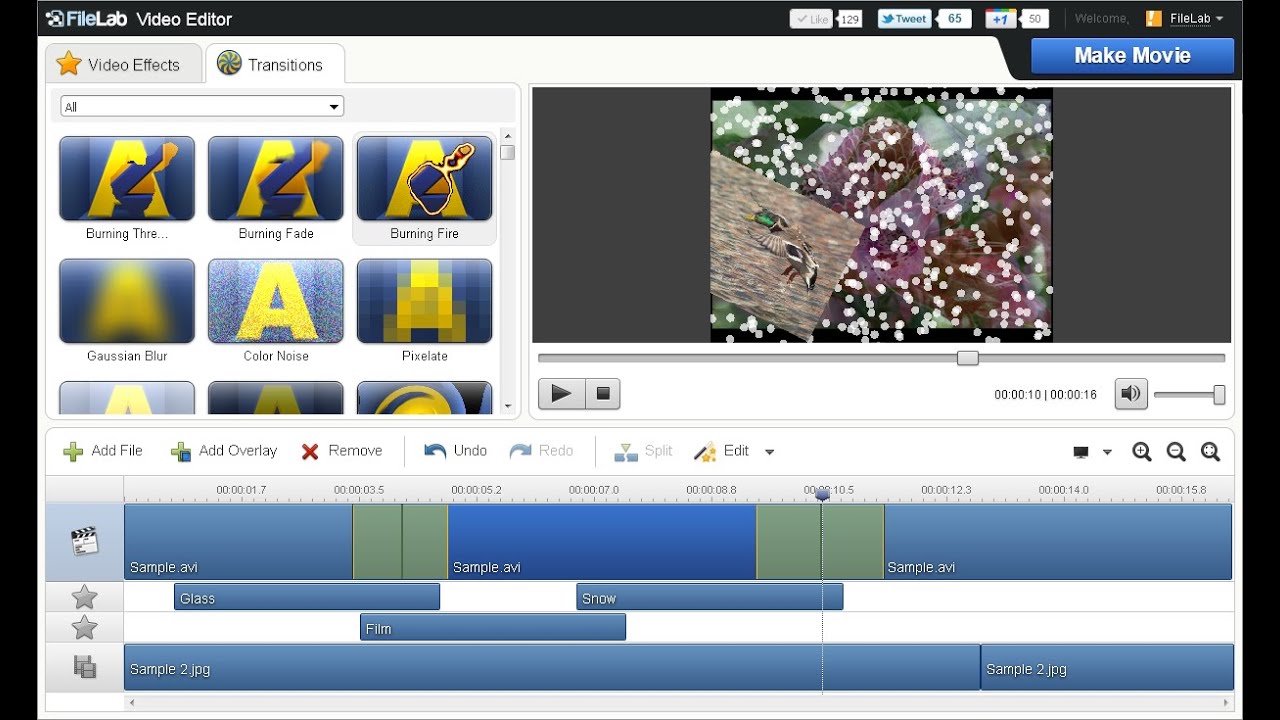Click the Like count 129

(x=850, y=18)
